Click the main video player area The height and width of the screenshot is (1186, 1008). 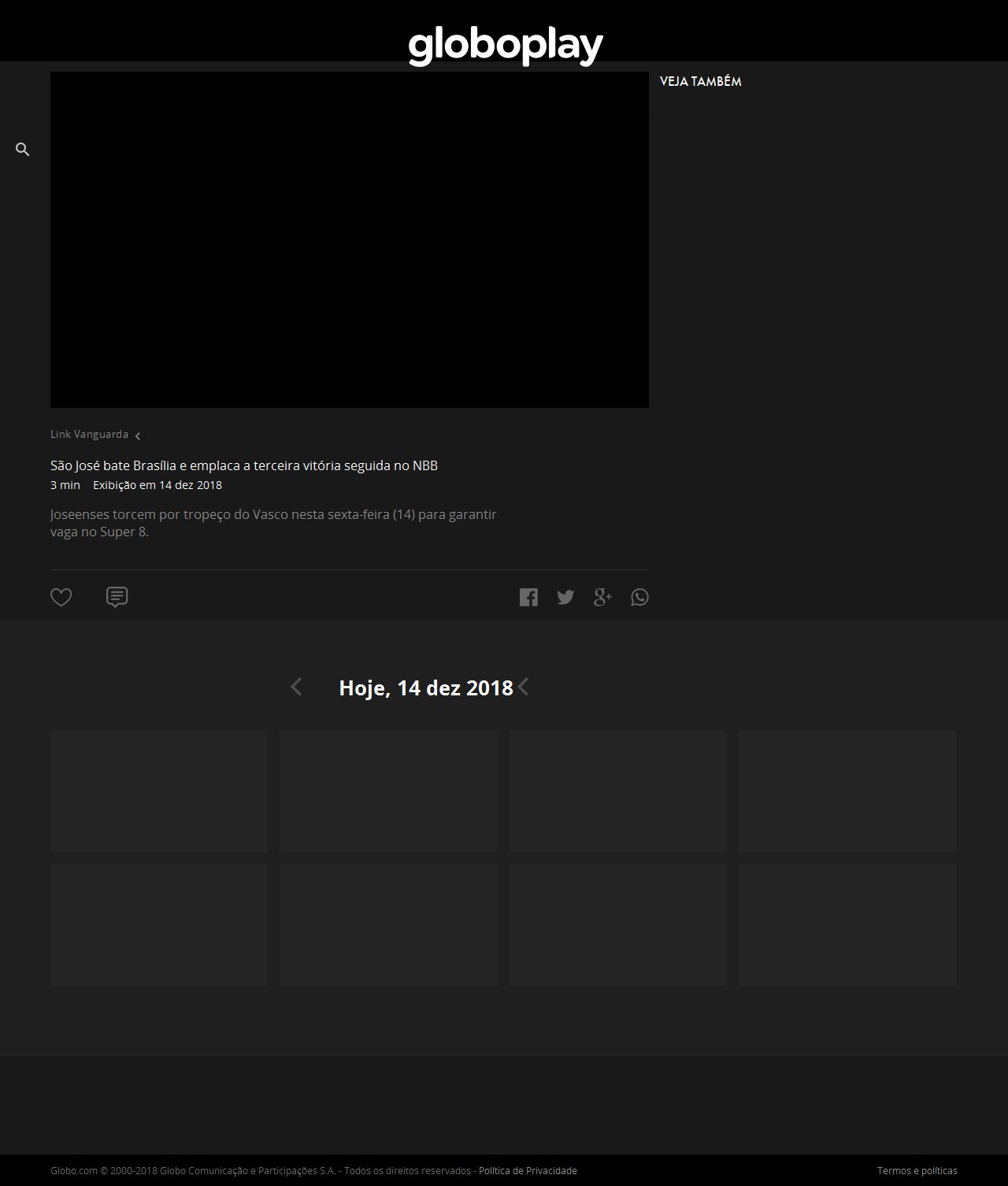pos(349,240)
